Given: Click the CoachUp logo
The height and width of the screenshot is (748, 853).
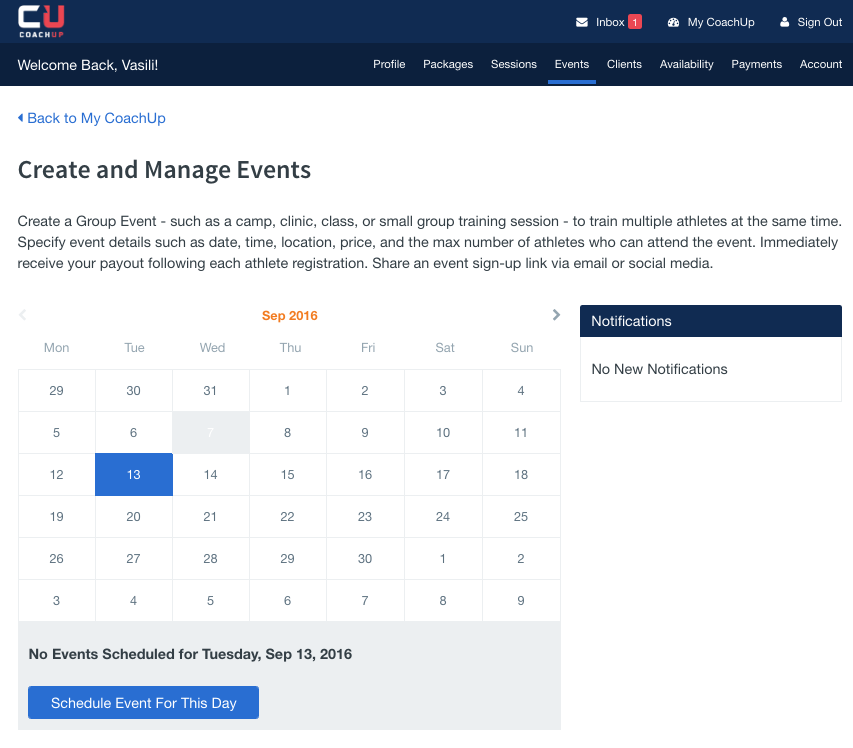Looking at the screenshot, I should pos(41,21).
